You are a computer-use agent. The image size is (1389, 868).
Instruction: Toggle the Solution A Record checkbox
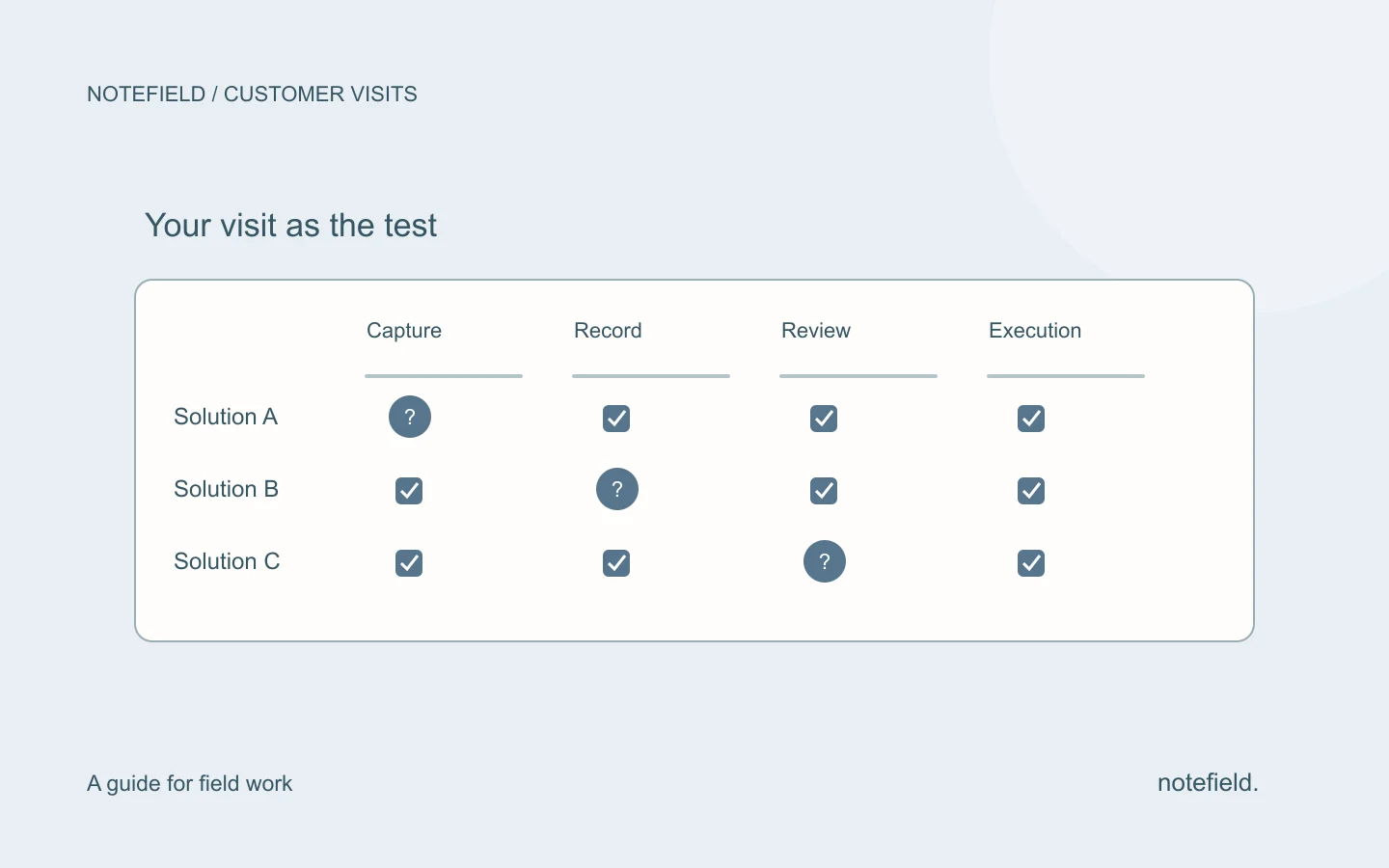[616, 419]
